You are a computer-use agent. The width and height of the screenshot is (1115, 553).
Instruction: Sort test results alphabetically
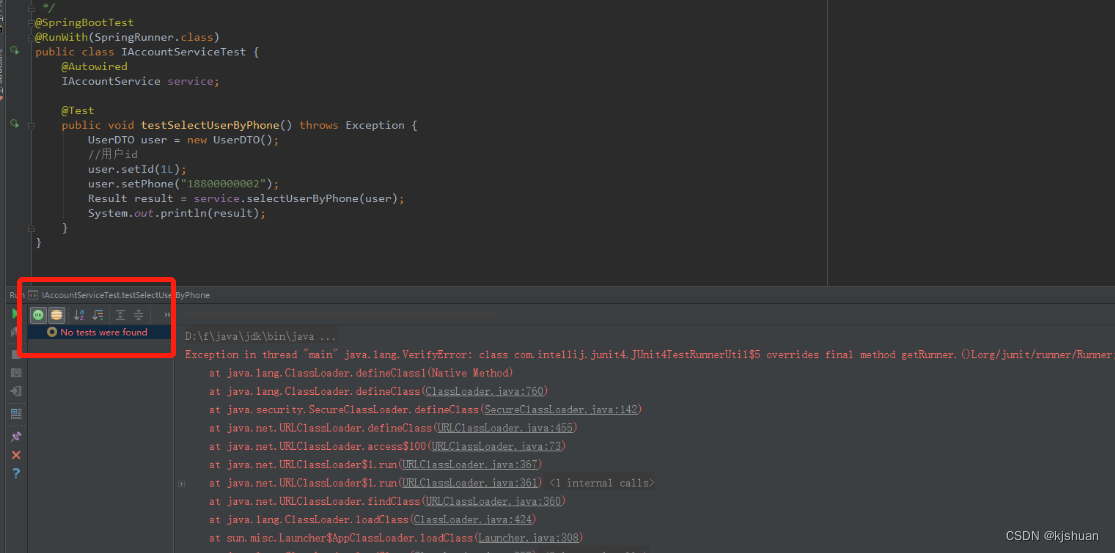tap(80, 315)
